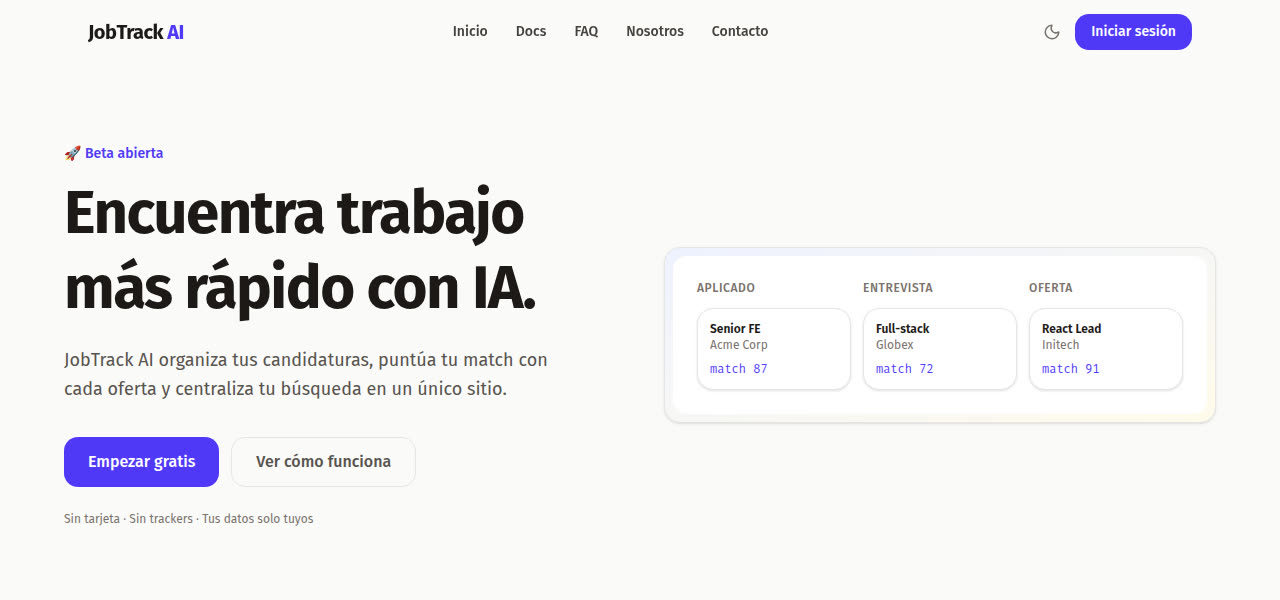
Task: Click the rocket Beta abierta badge
Action: point(114,153)
